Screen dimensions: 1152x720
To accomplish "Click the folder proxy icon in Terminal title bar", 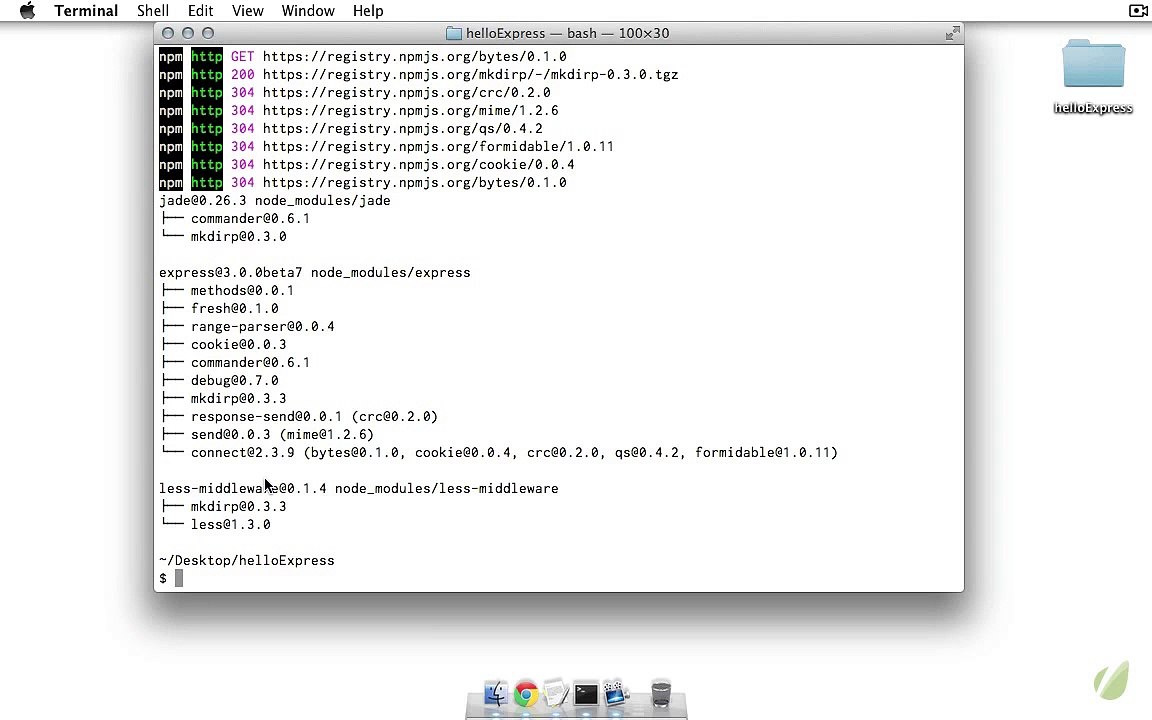I will coord(454,33).
